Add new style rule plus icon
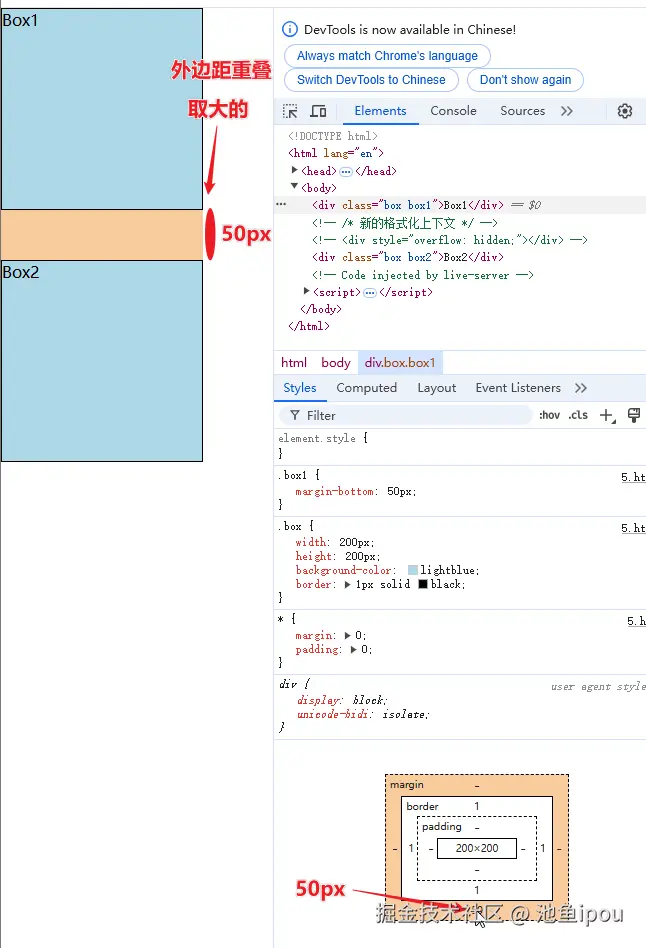 [607, 415]
